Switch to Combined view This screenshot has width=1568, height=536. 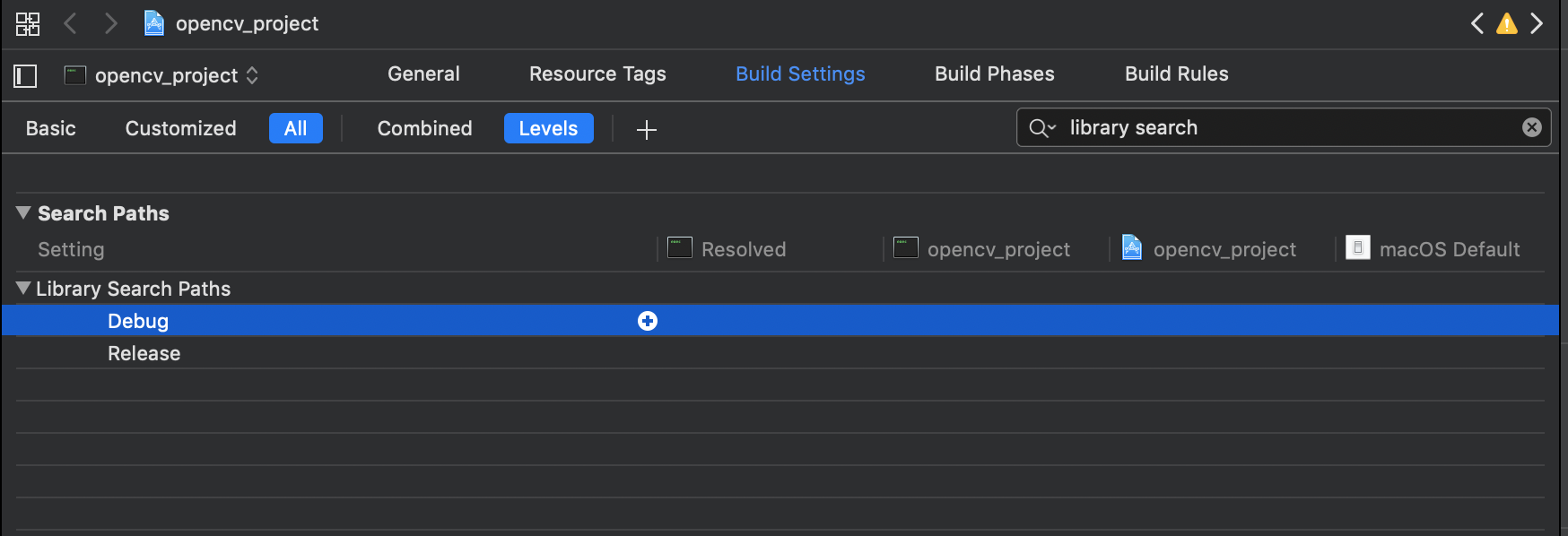point(424,128)
